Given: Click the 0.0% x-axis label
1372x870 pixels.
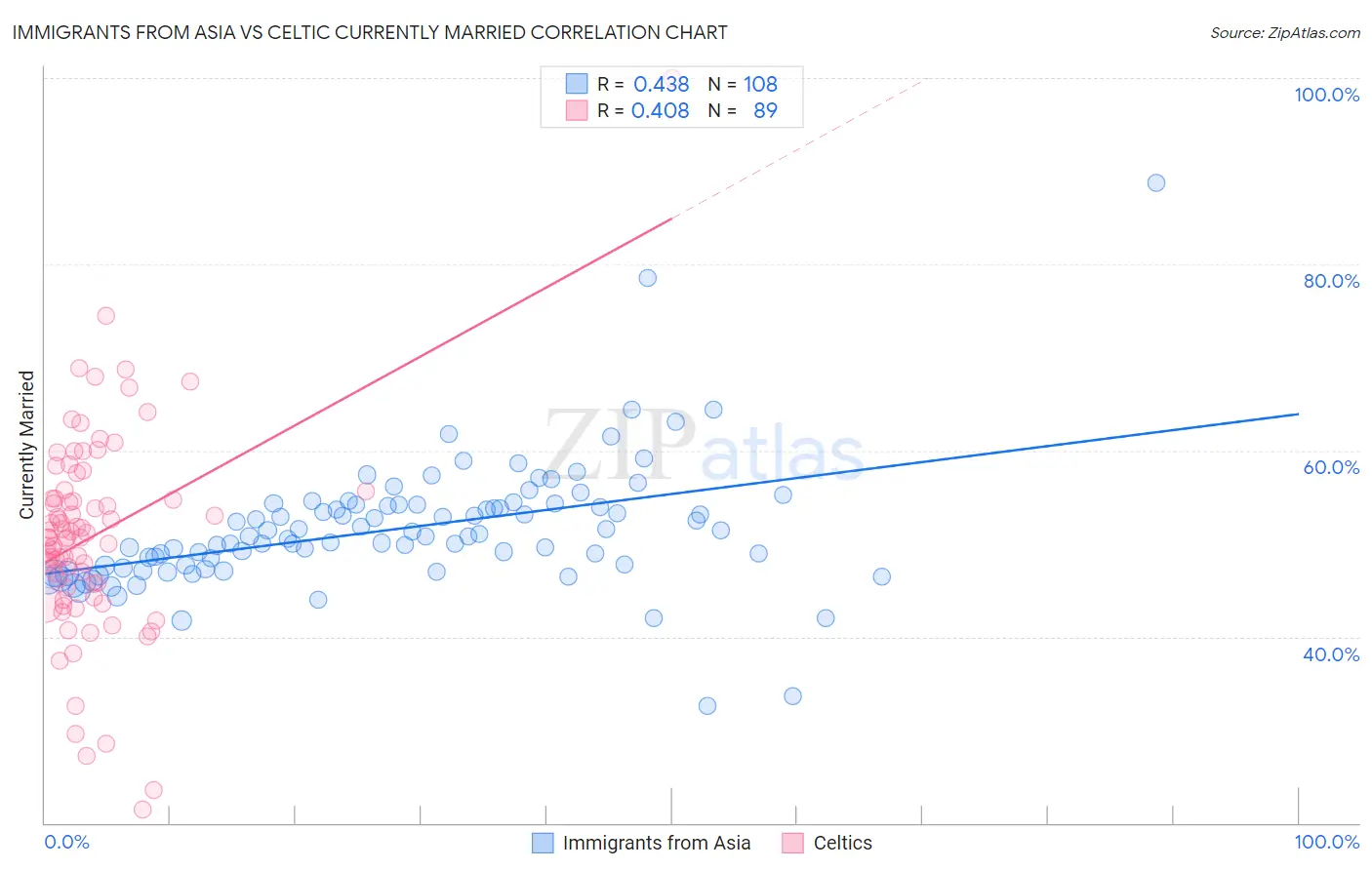Looking at the screenshot, I should tap(67, 842).
